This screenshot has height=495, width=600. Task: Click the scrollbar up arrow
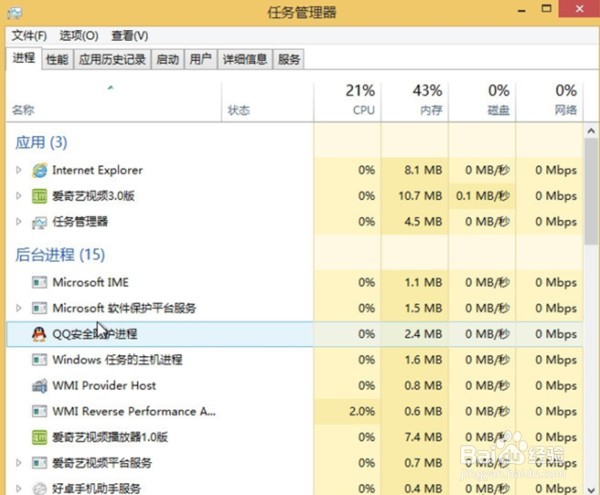pyautogui.click(x=591, y=131)
